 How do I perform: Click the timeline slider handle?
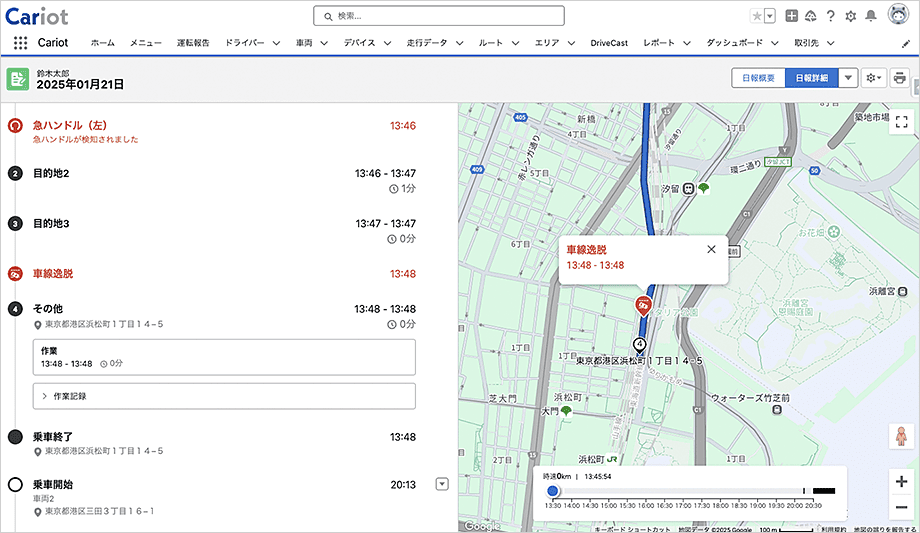point(553,491)
